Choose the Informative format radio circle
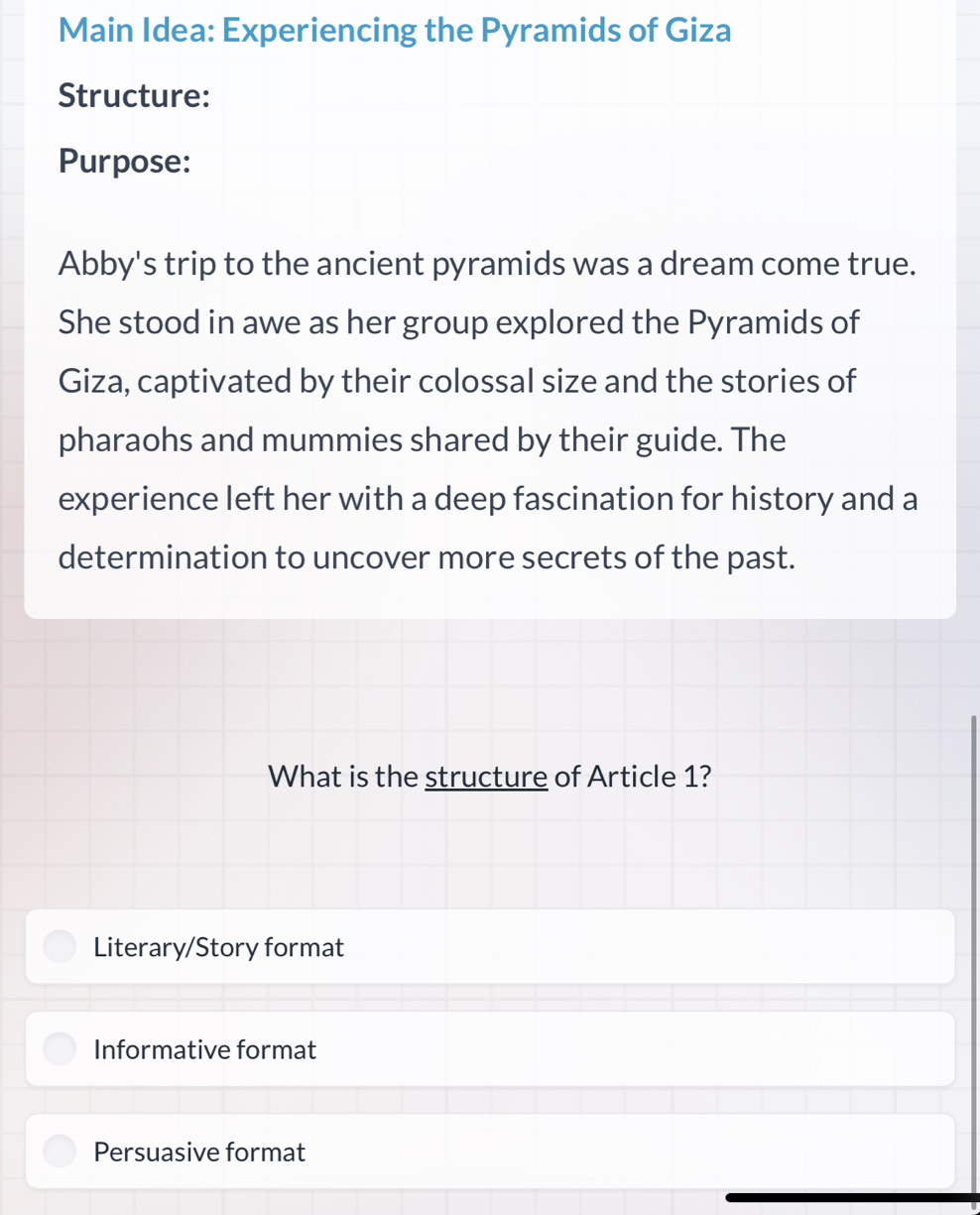This screenshot has width=980, height=1215. (60, 1048)
